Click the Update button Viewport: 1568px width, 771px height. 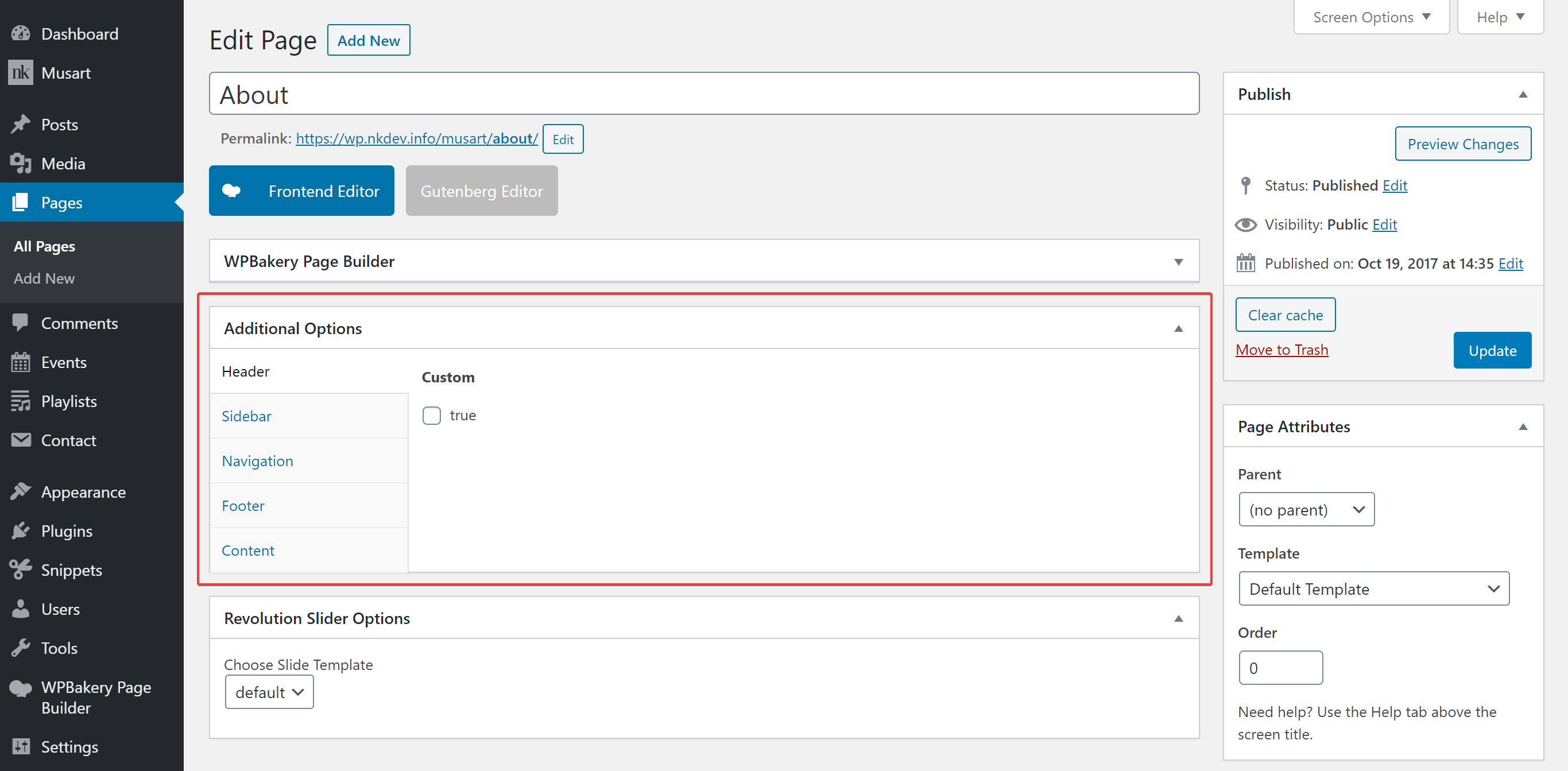tap(1492, 350)
